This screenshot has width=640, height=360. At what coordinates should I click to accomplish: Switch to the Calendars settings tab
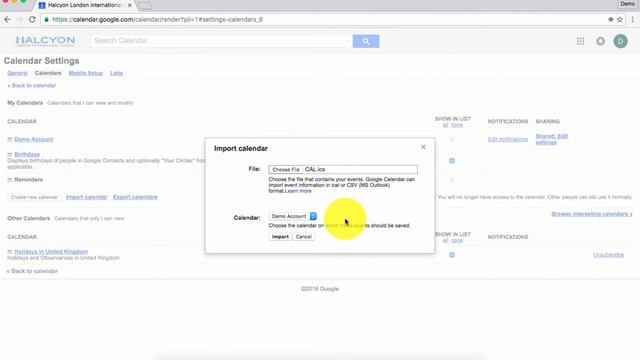coord(48,73)
